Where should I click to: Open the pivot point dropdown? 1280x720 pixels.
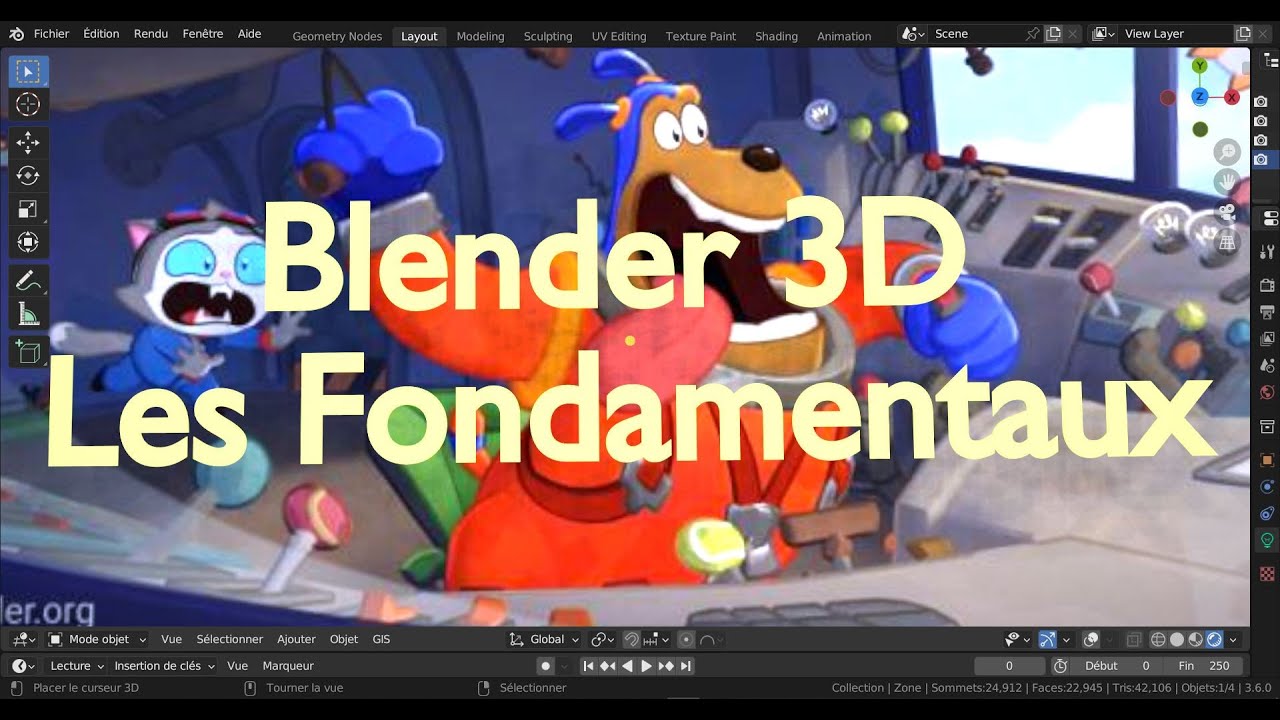(602, 639)
